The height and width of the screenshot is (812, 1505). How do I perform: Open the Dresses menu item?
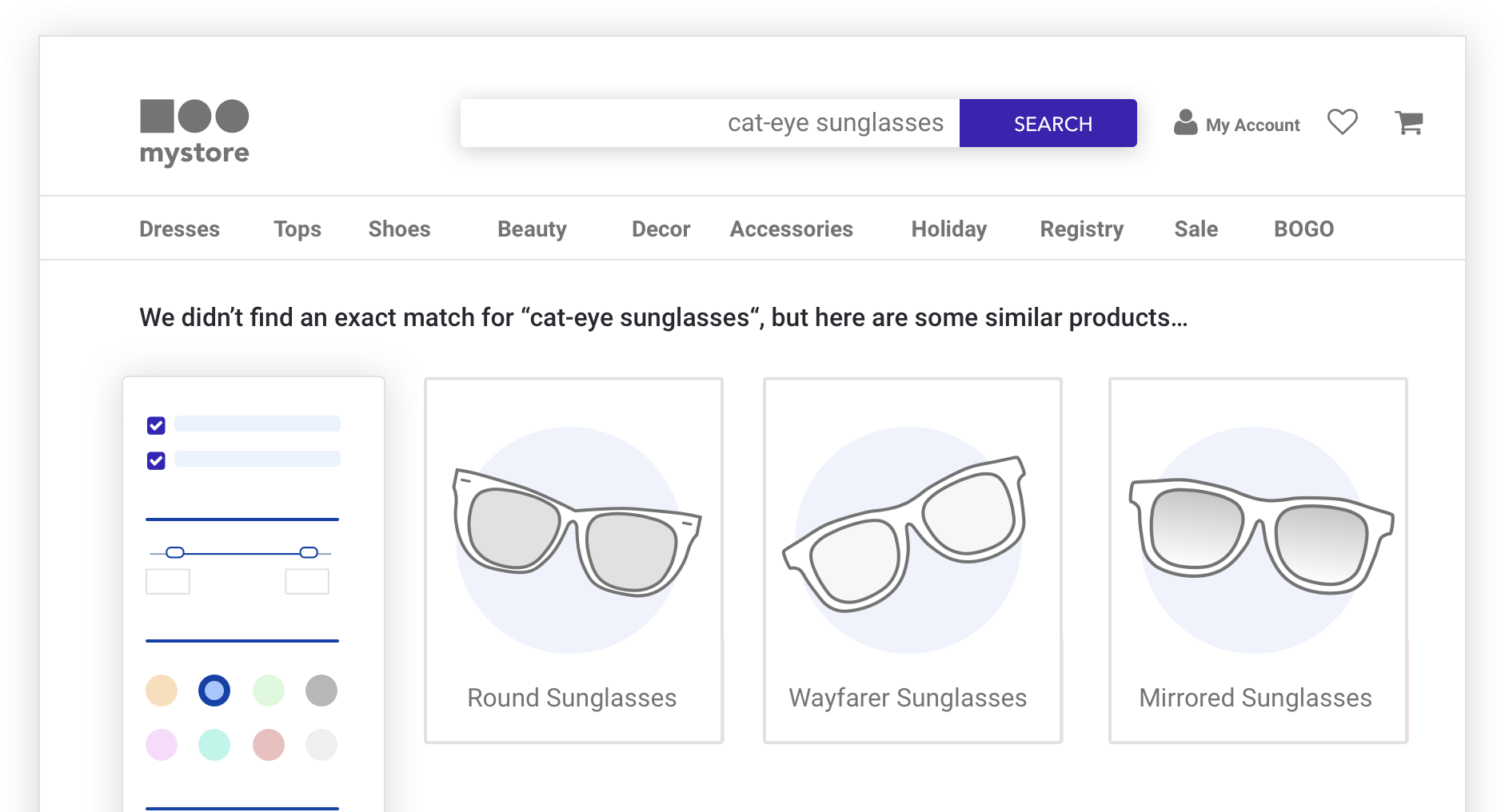click(179, 229)
